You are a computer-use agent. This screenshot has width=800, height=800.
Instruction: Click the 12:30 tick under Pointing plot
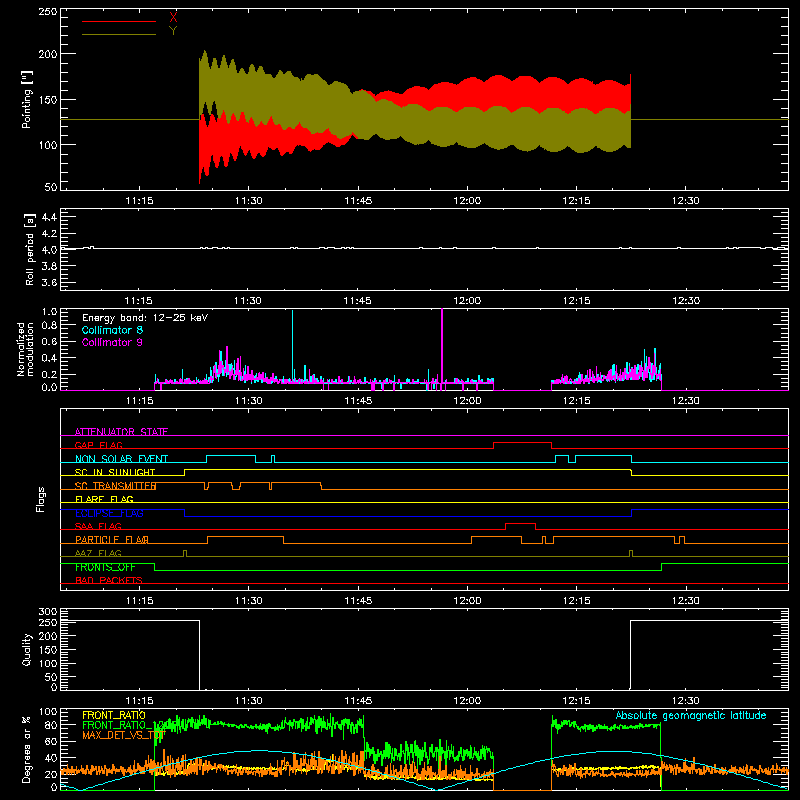tap(686, 201)
